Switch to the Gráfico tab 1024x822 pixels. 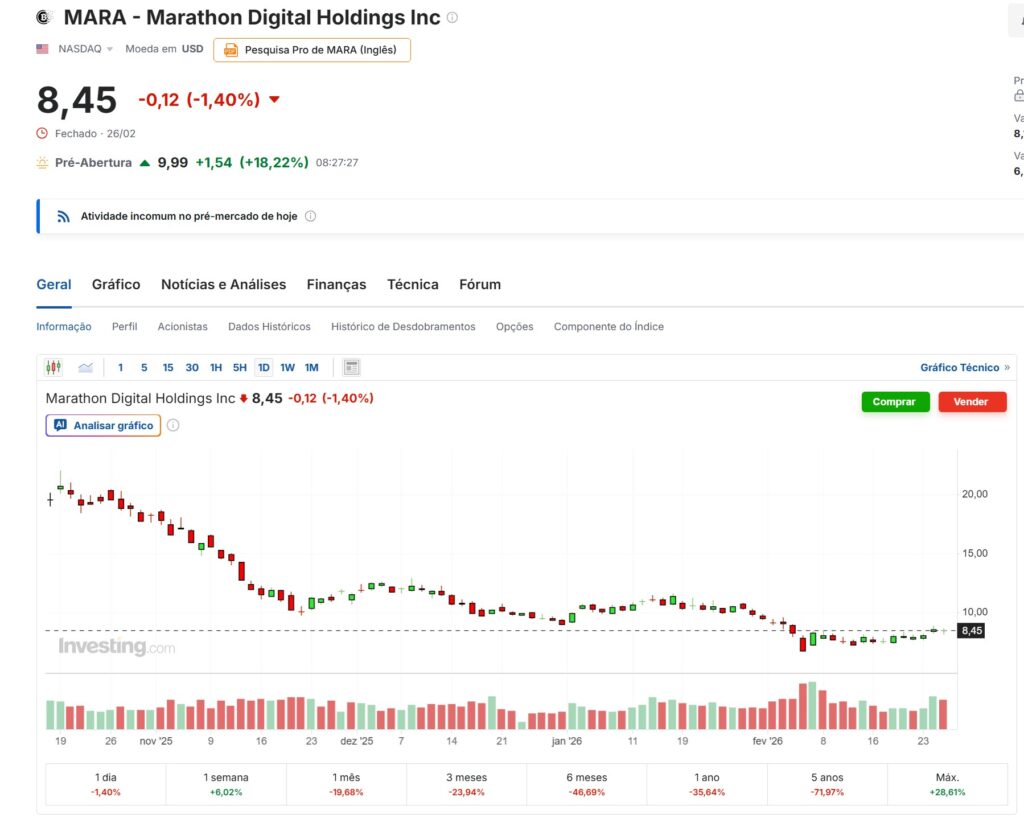point(116,285)
